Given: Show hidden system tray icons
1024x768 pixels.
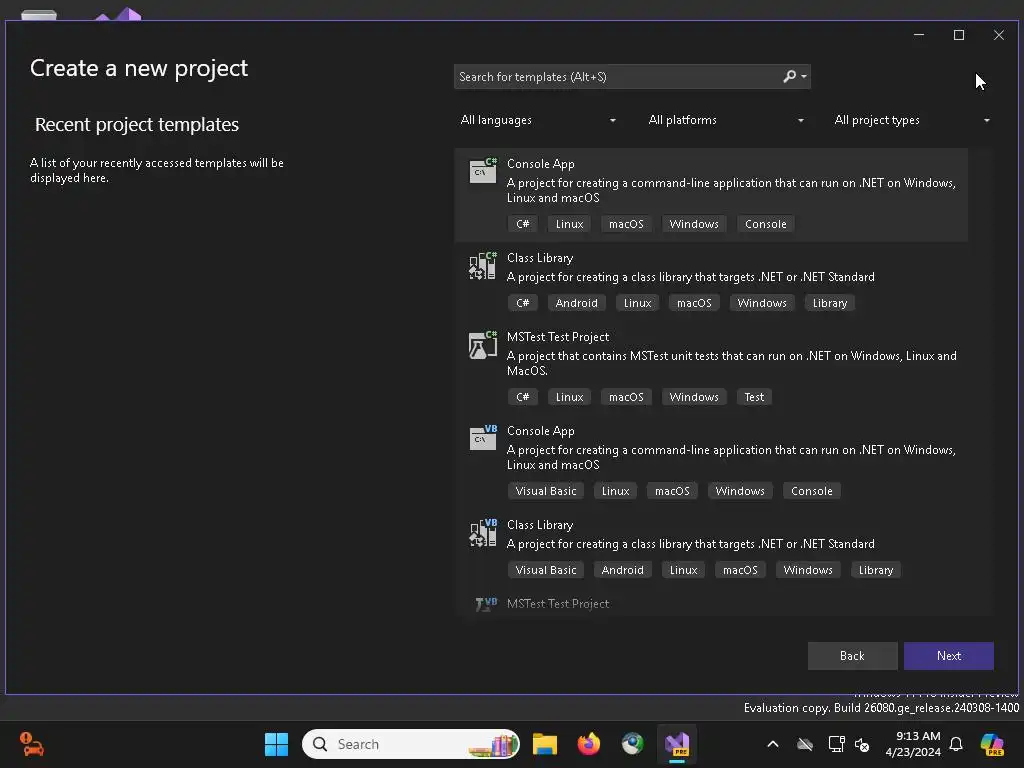Looking at the screenshot, I should [x=773, y=744].
